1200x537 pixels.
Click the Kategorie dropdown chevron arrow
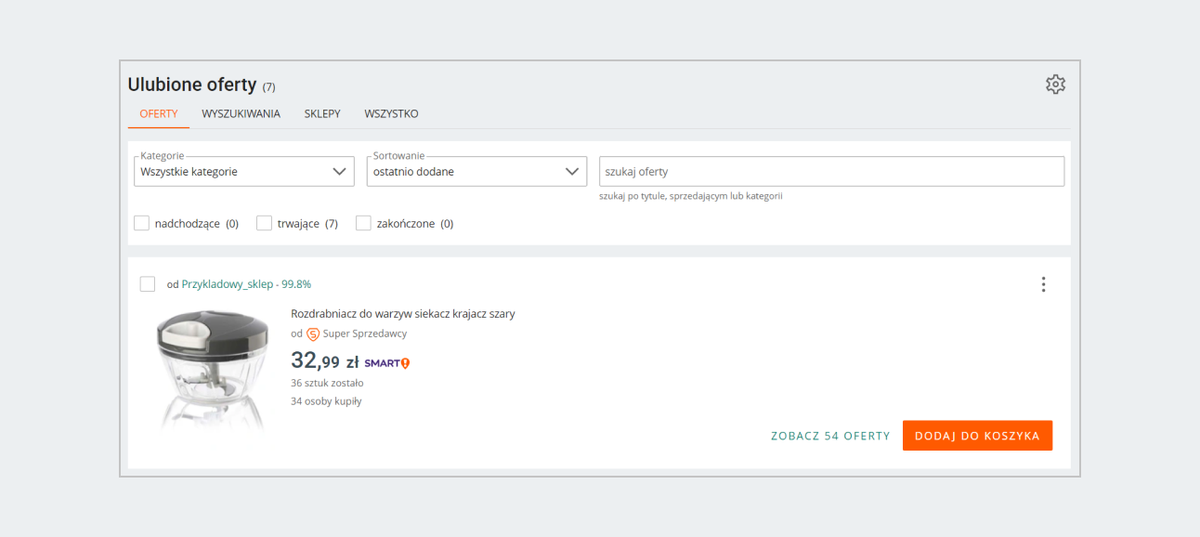pos(339,172)
